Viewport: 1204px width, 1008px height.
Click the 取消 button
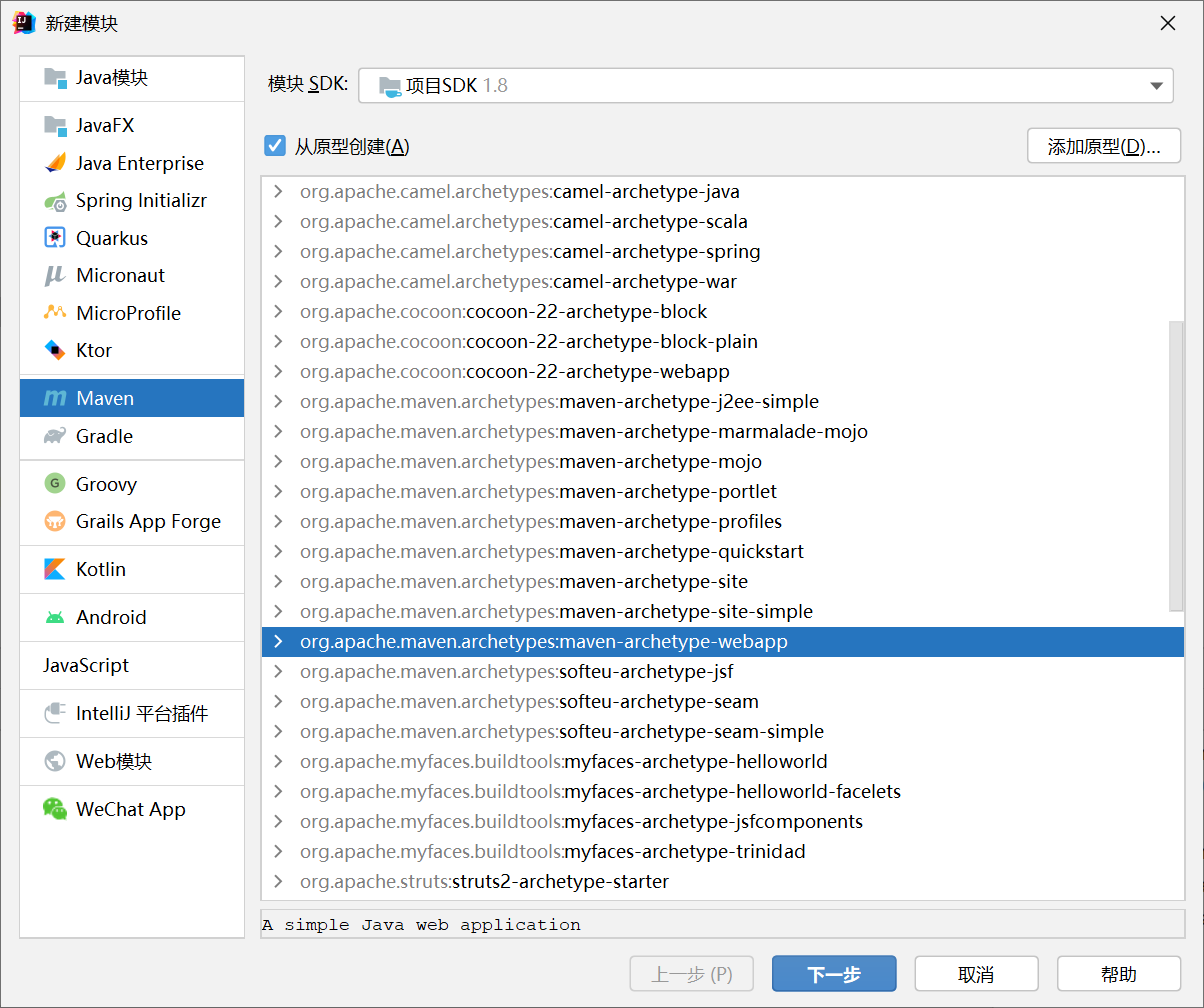[x=976, y=974]
